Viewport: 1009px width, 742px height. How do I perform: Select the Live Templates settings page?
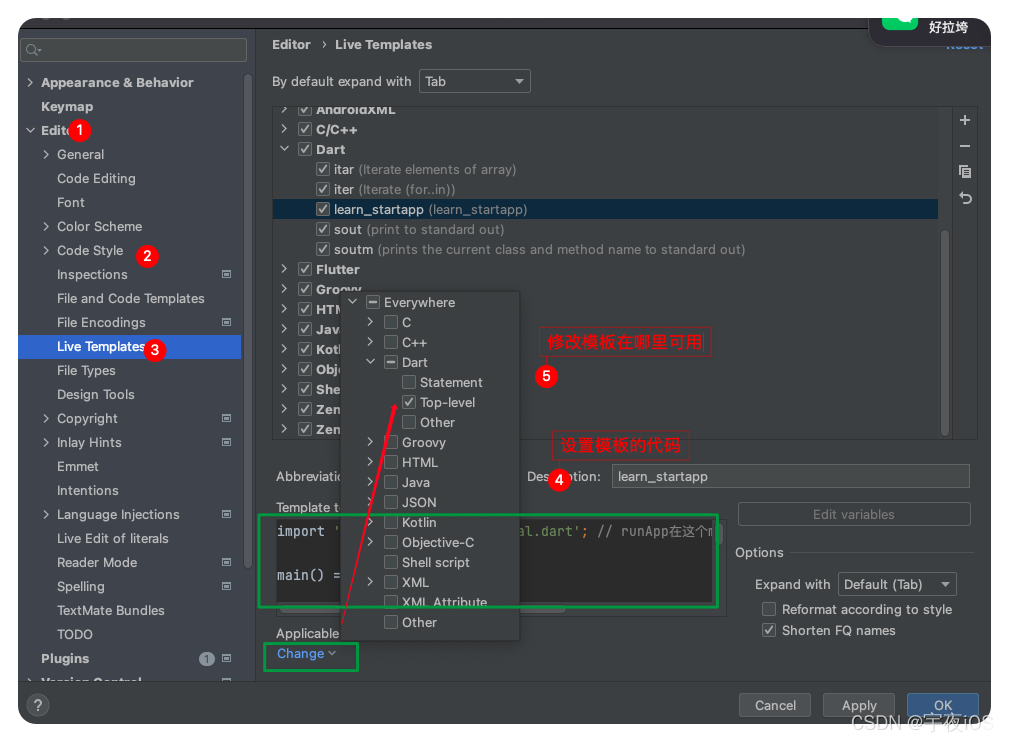tap(130, 346)
